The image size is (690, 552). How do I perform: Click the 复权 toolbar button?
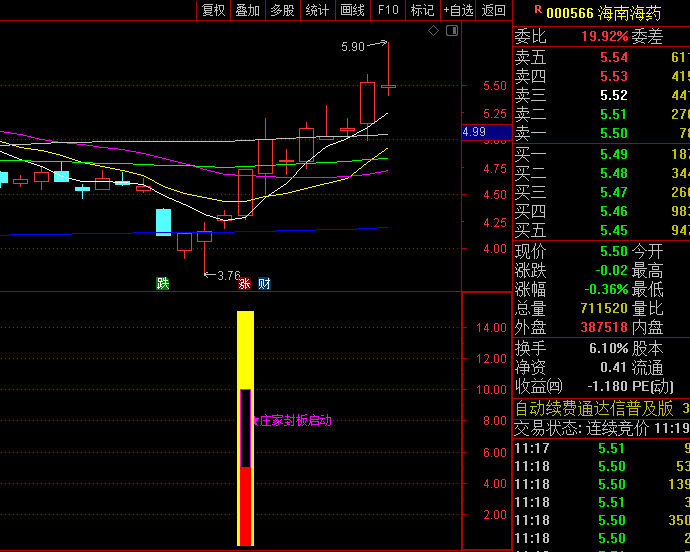(x=213, y=10)
